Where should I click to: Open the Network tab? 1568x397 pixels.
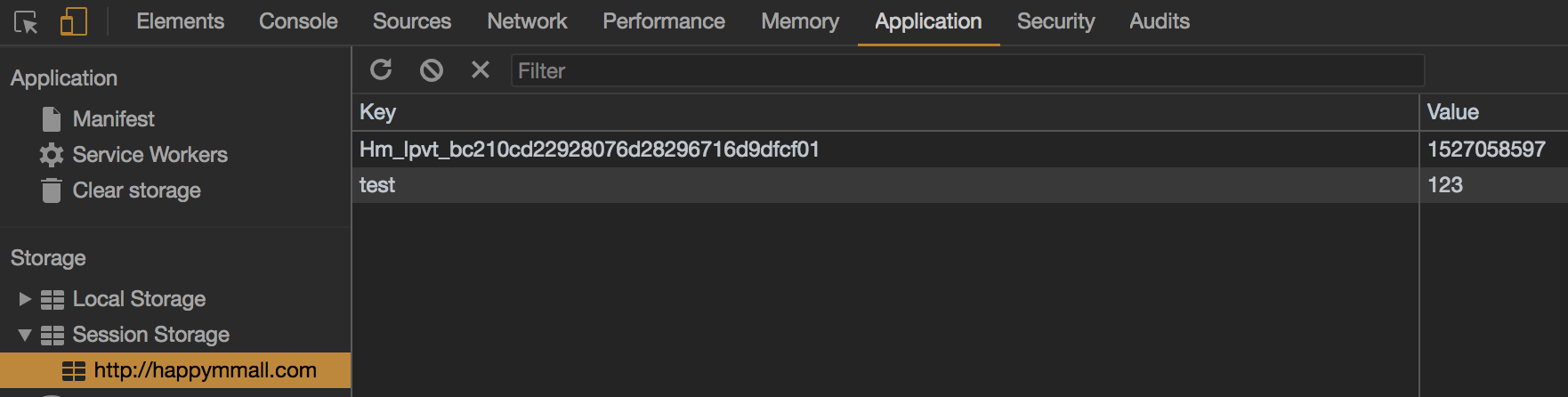[x=527, y=21]
